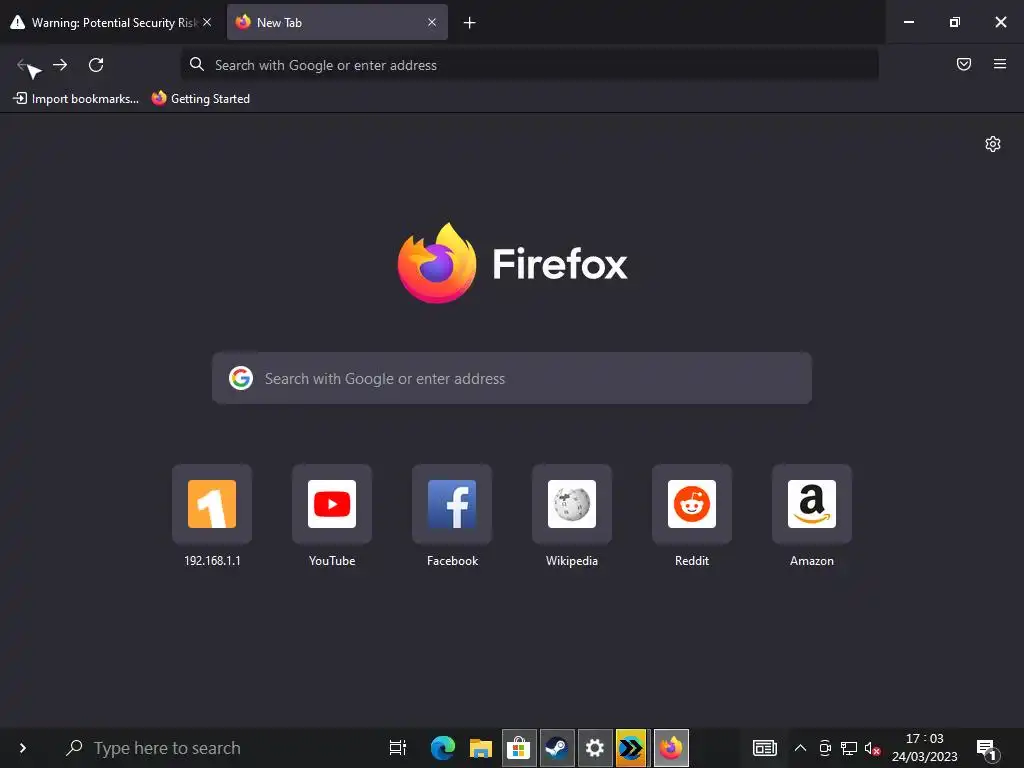Image resolution: width=1024 pixels, height=768 pixels.
Task: Open the Save to Pocket icon
Action: 963,64
